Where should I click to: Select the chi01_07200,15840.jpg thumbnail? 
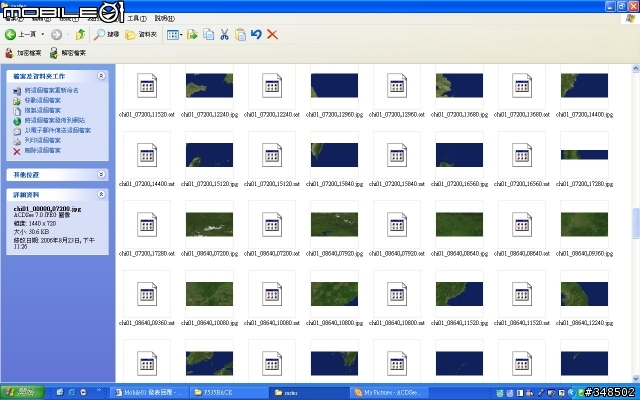coord(334,155)
